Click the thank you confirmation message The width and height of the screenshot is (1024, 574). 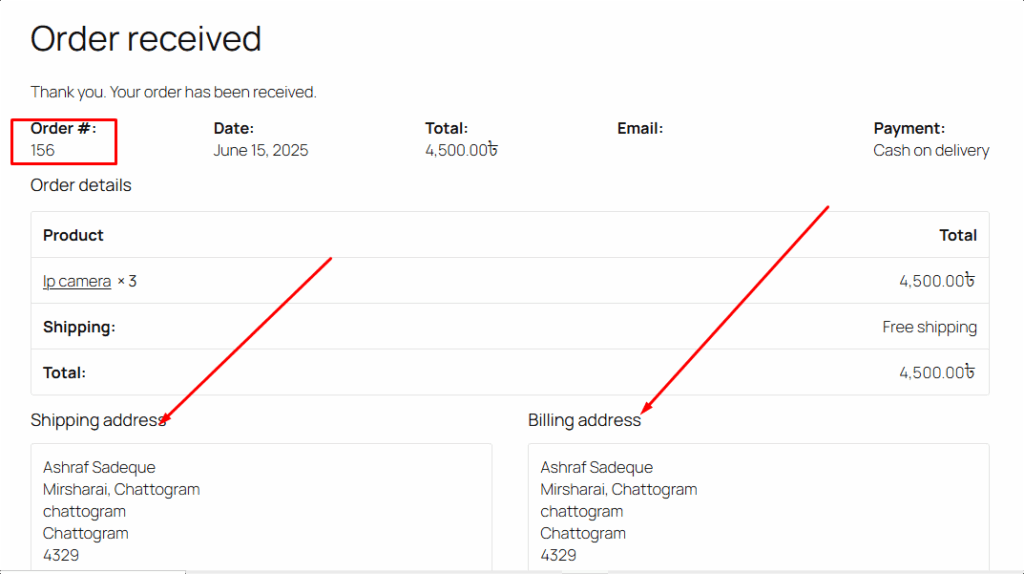(173, 92)
